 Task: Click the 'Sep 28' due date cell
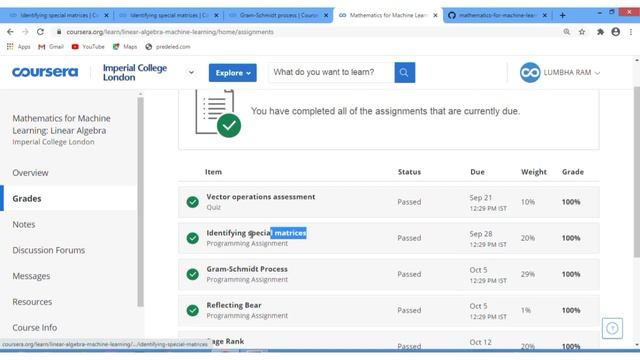point(481,234)
